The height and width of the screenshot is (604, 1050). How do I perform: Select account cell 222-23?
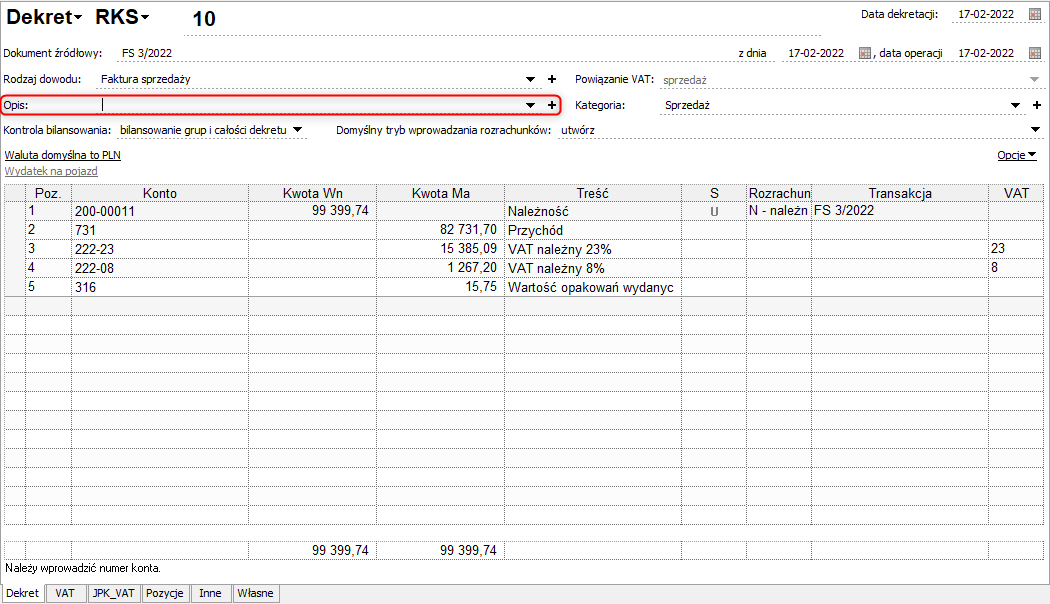coord(160,249)
